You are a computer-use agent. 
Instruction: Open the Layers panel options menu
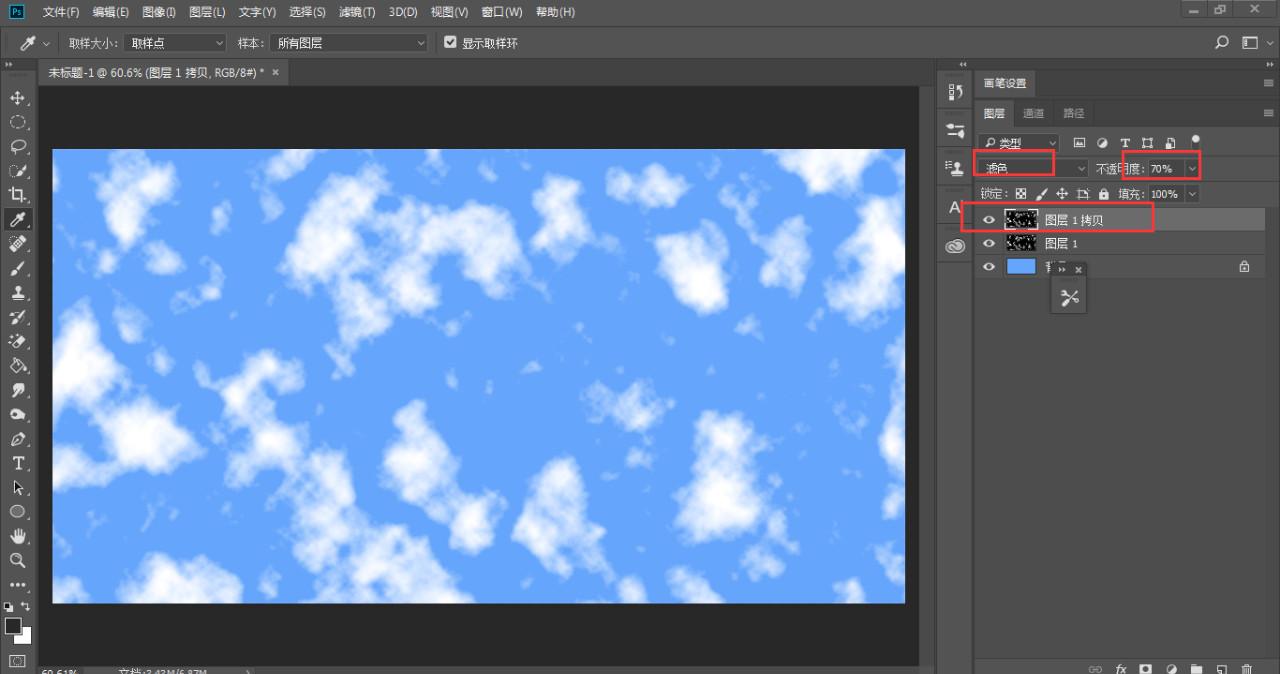click(1269, 113)
